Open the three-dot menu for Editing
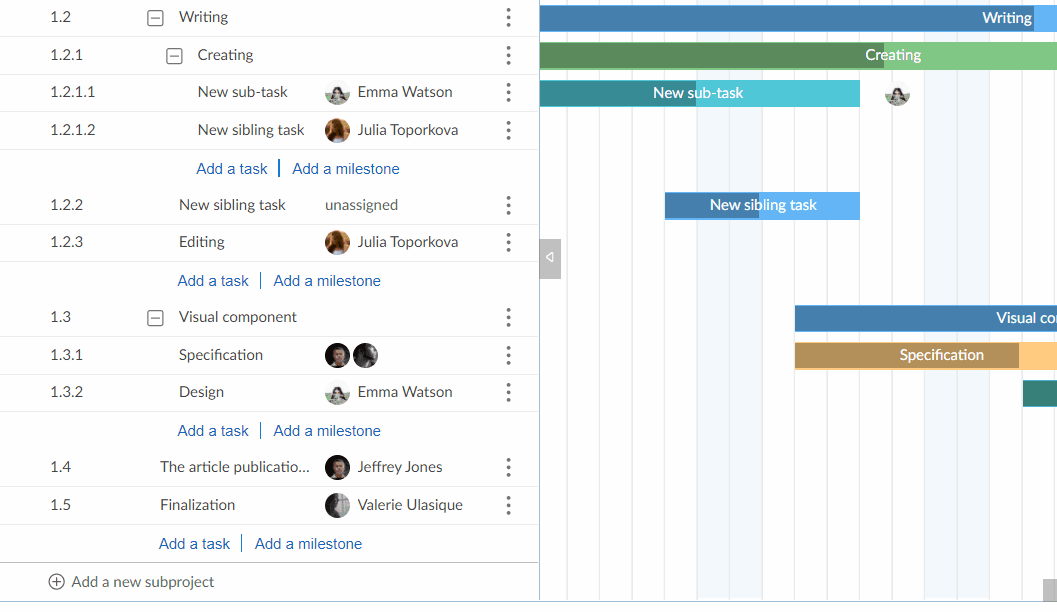Screen dimensions: 1057x612 (508, 242)
